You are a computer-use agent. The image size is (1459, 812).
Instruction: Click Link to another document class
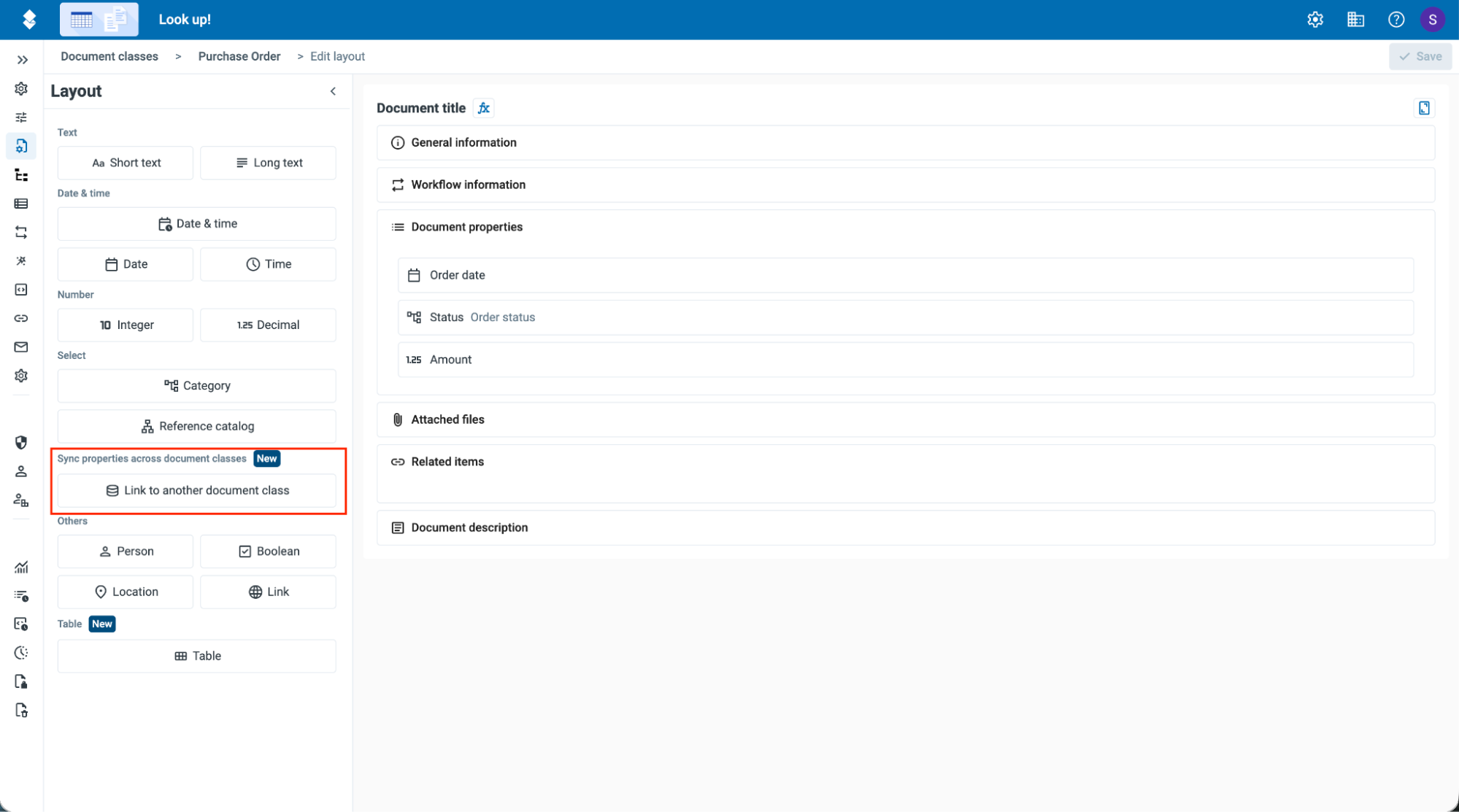coord(197,490)
